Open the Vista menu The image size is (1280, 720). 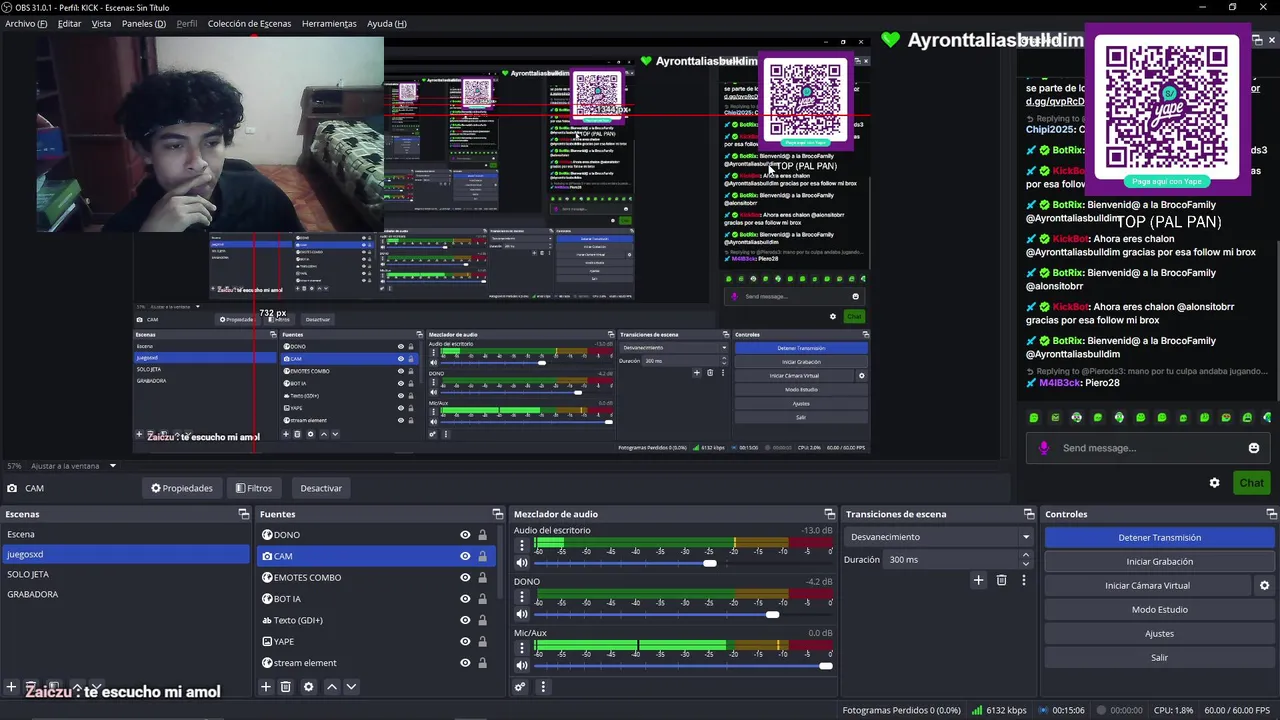[101, 23]
